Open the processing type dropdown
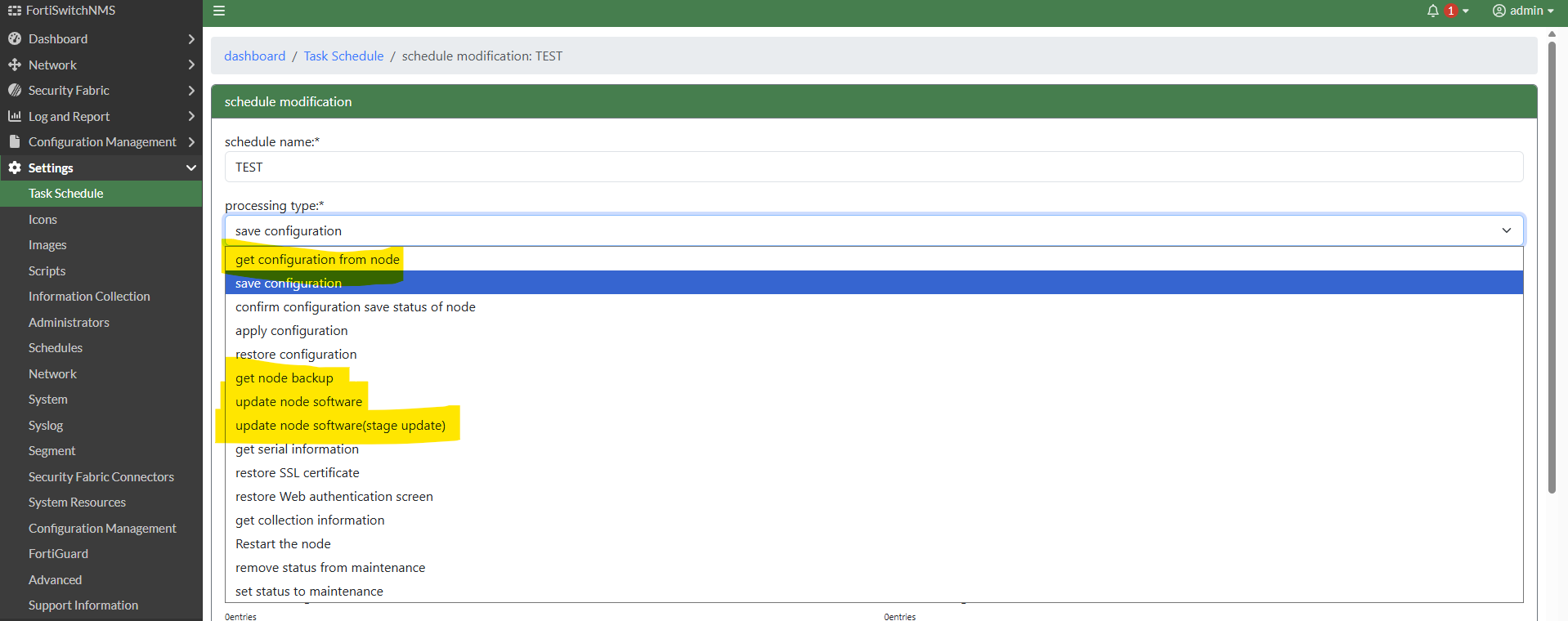This screenshot has height=621, width=1568. click(x=874, y=230)
